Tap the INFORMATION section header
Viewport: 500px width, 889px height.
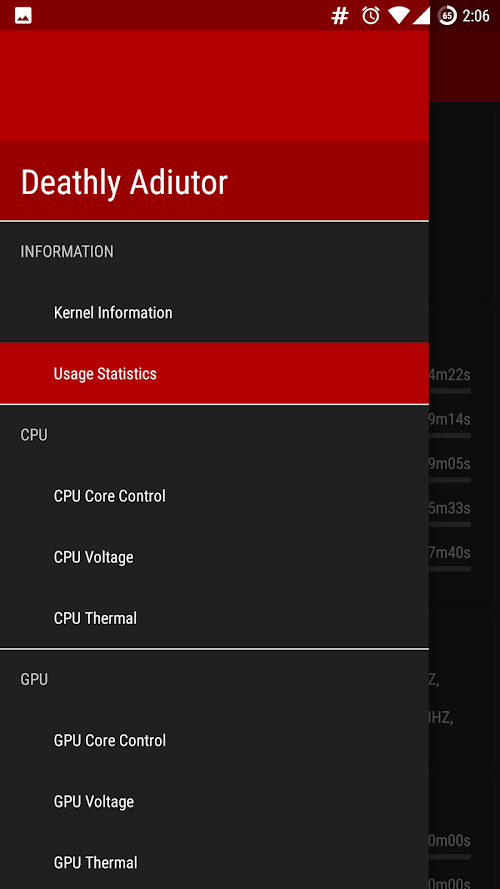67,251
